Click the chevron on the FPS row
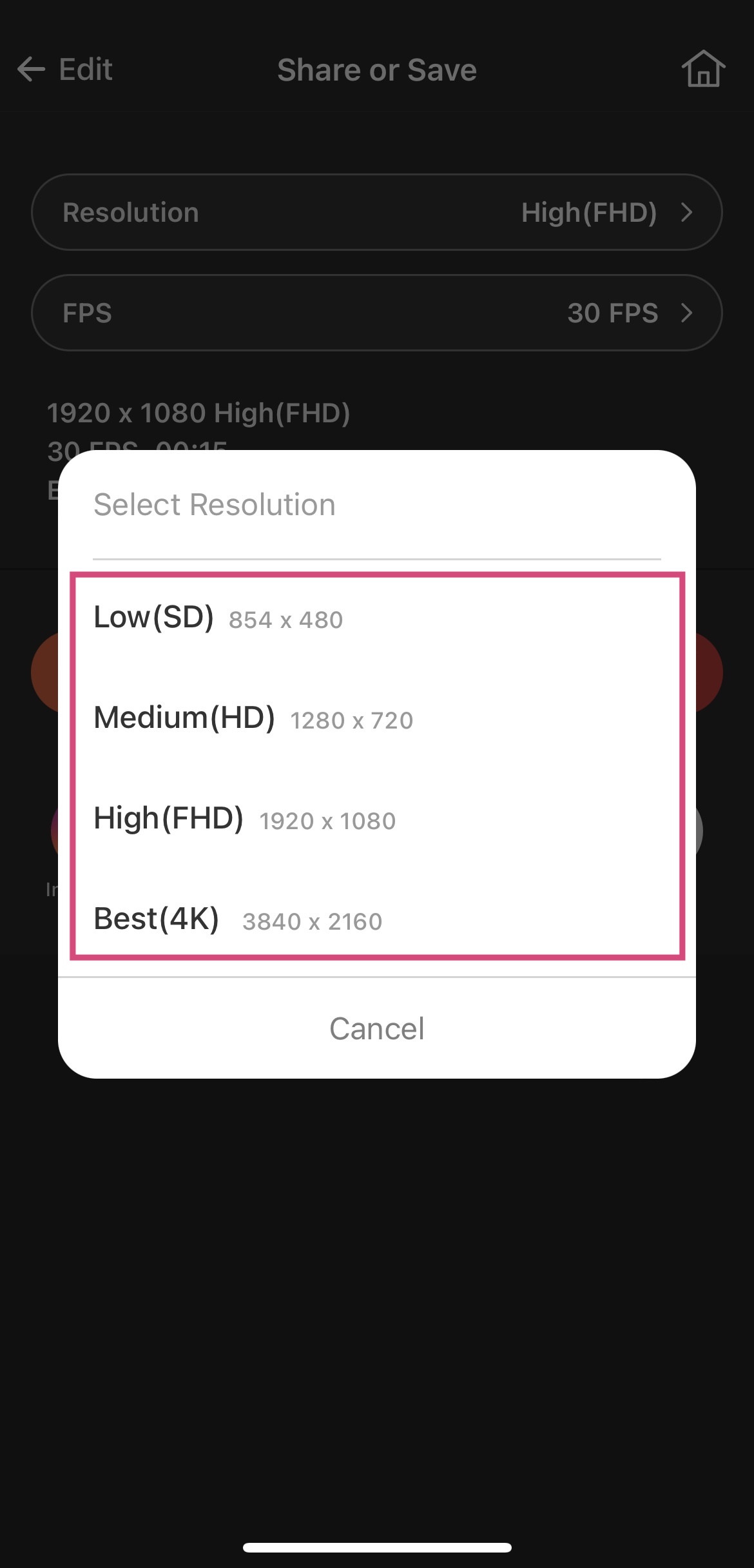Viewport: 754px width, 1568px height. tap(687, 313)
